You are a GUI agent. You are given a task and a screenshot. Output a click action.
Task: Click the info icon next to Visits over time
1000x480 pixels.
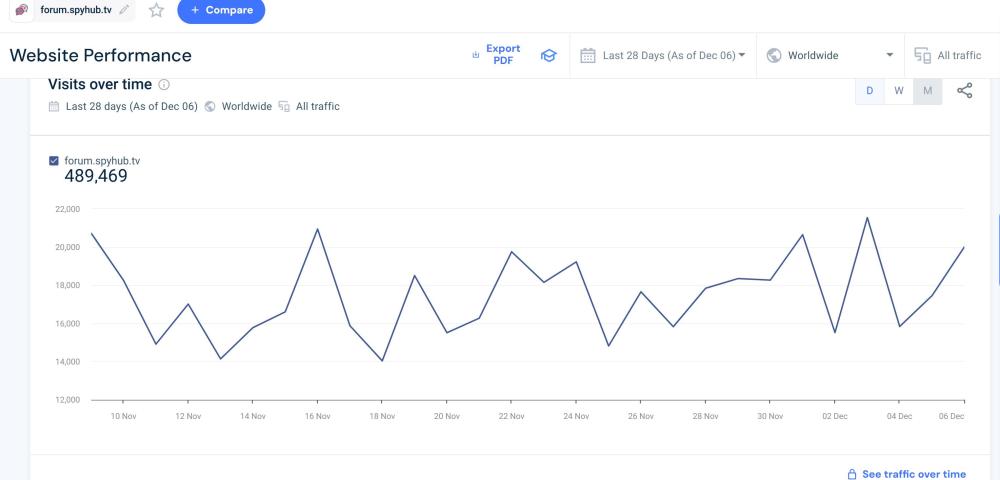(x=164, y=85)
